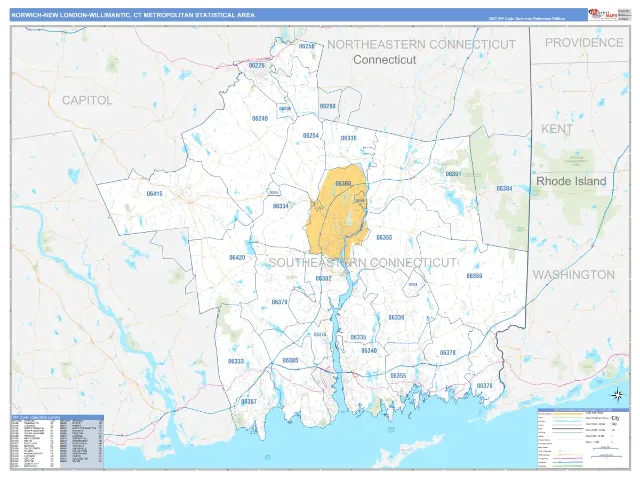
Task: Click the MarketMaps logo at top right
Action: 603,14
